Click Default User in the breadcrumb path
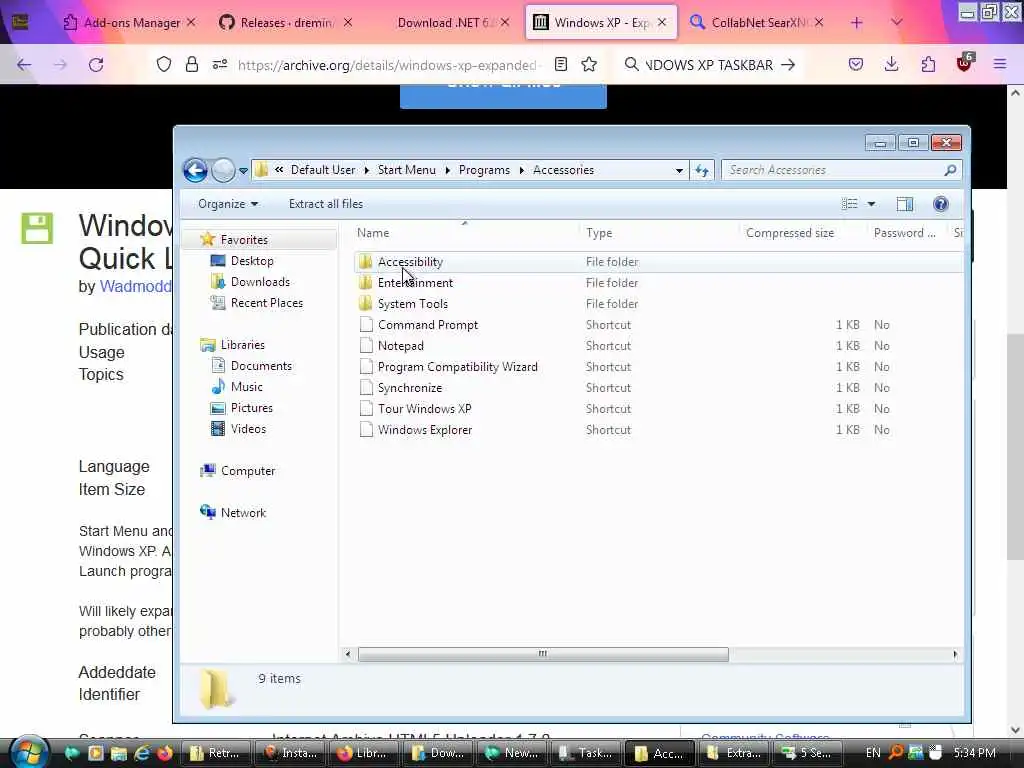 coord(323,170)
